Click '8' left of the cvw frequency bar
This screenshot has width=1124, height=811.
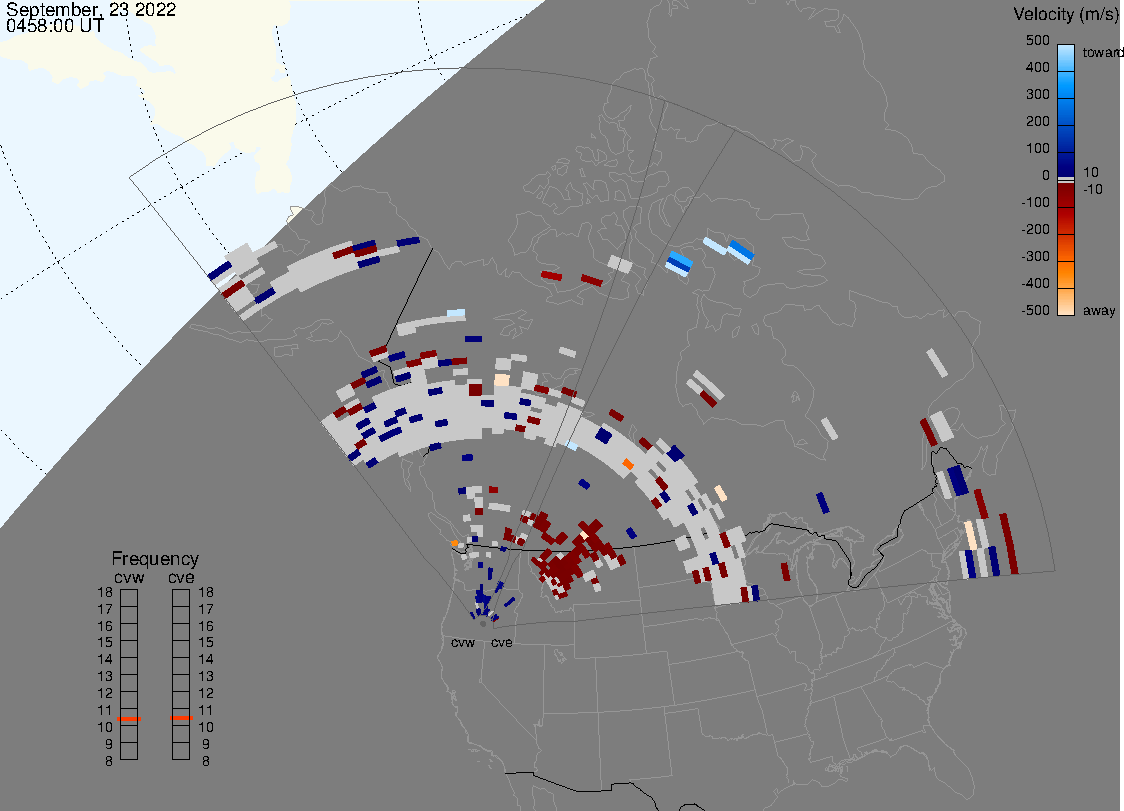coord(109,761)
